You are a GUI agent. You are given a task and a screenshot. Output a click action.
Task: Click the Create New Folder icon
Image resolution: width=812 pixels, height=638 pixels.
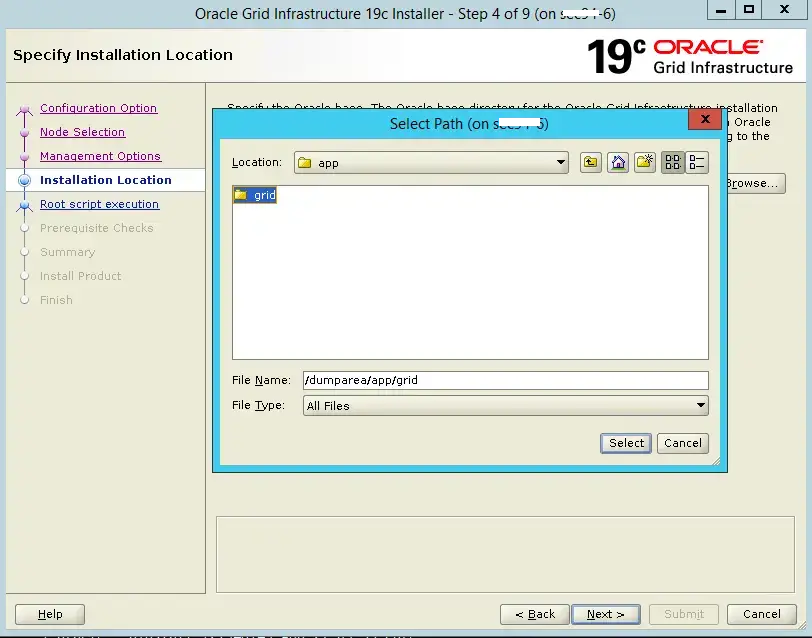click(x=645, y=163)
